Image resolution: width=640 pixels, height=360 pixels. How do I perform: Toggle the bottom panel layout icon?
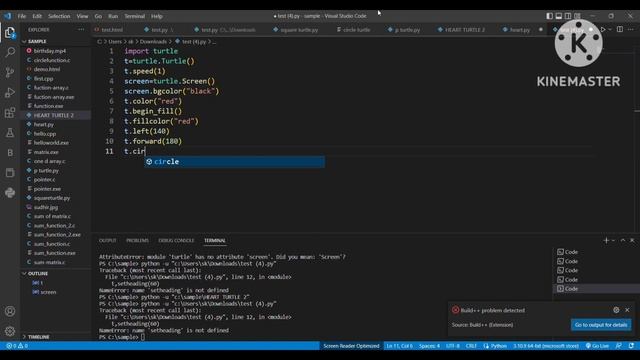(x=559, y=16)
